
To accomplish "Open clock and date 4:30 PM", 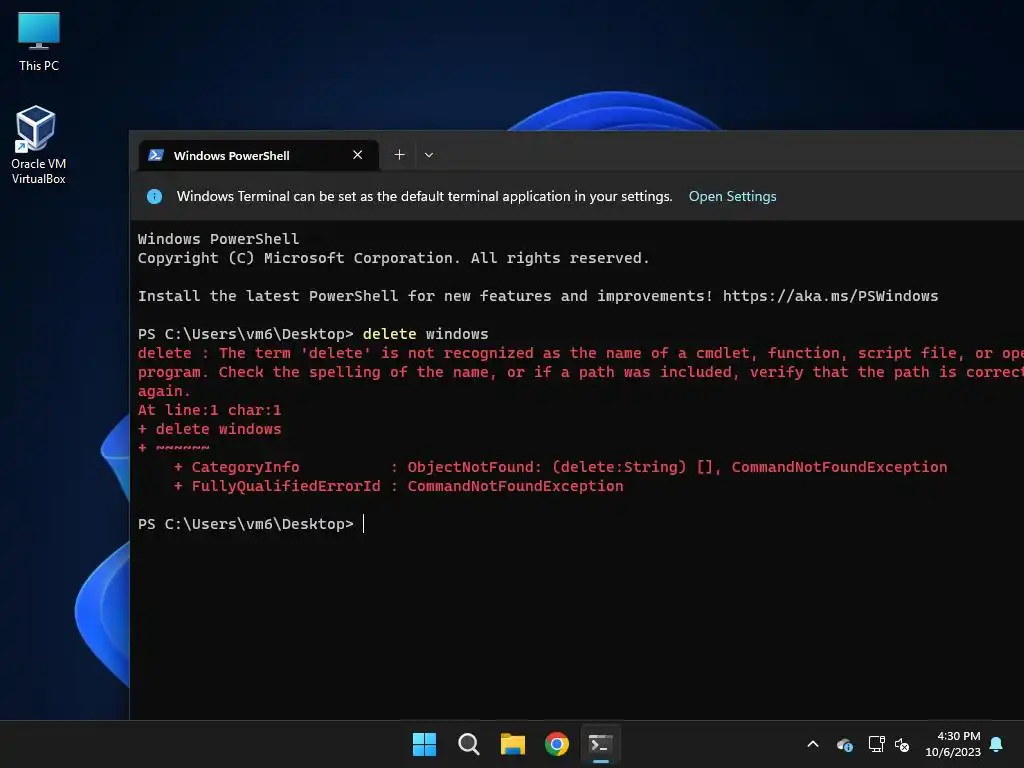I will coord(953,744).
